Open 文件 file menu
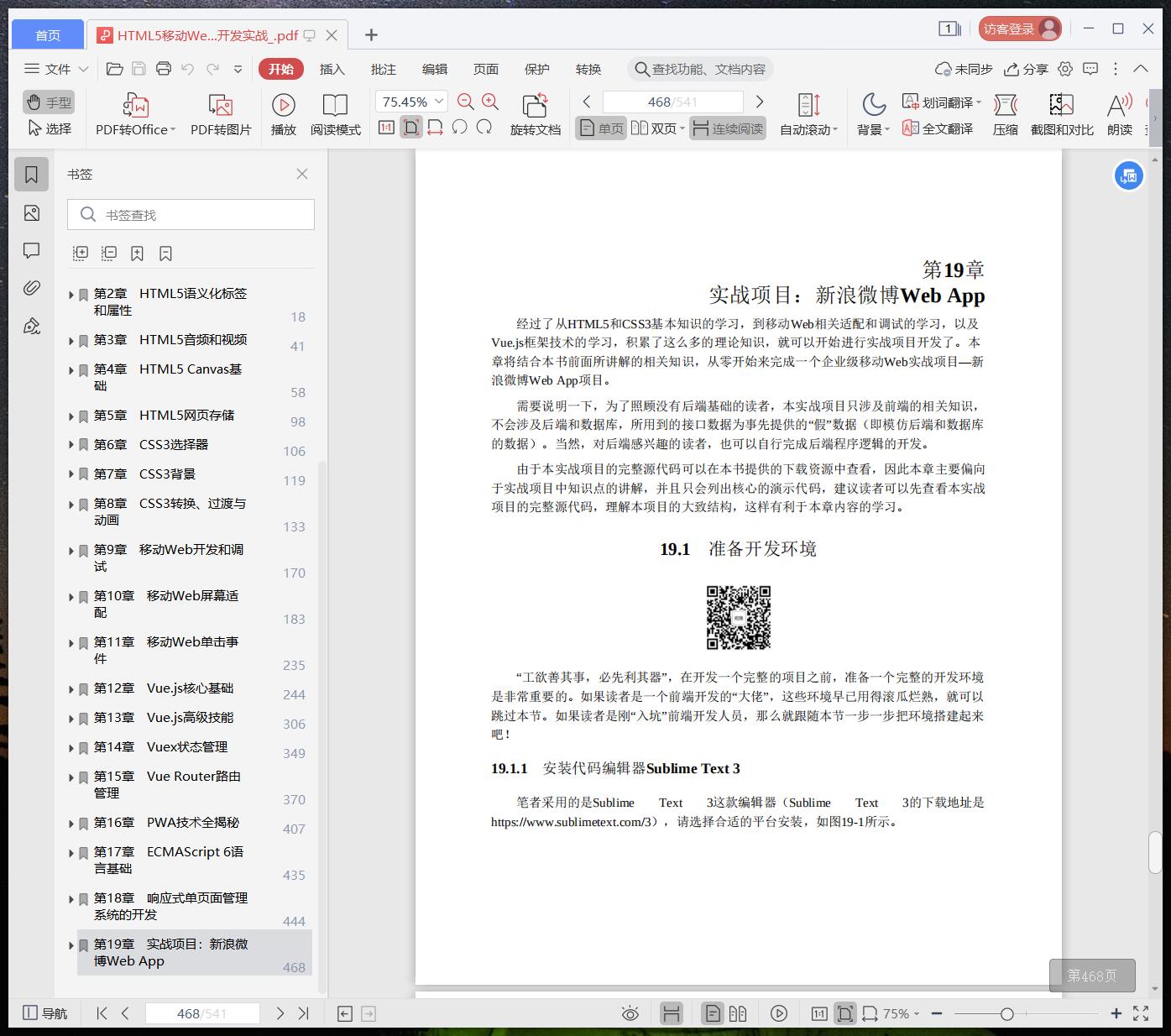Screen dimensions: 1171x1036 pos(56,69)
